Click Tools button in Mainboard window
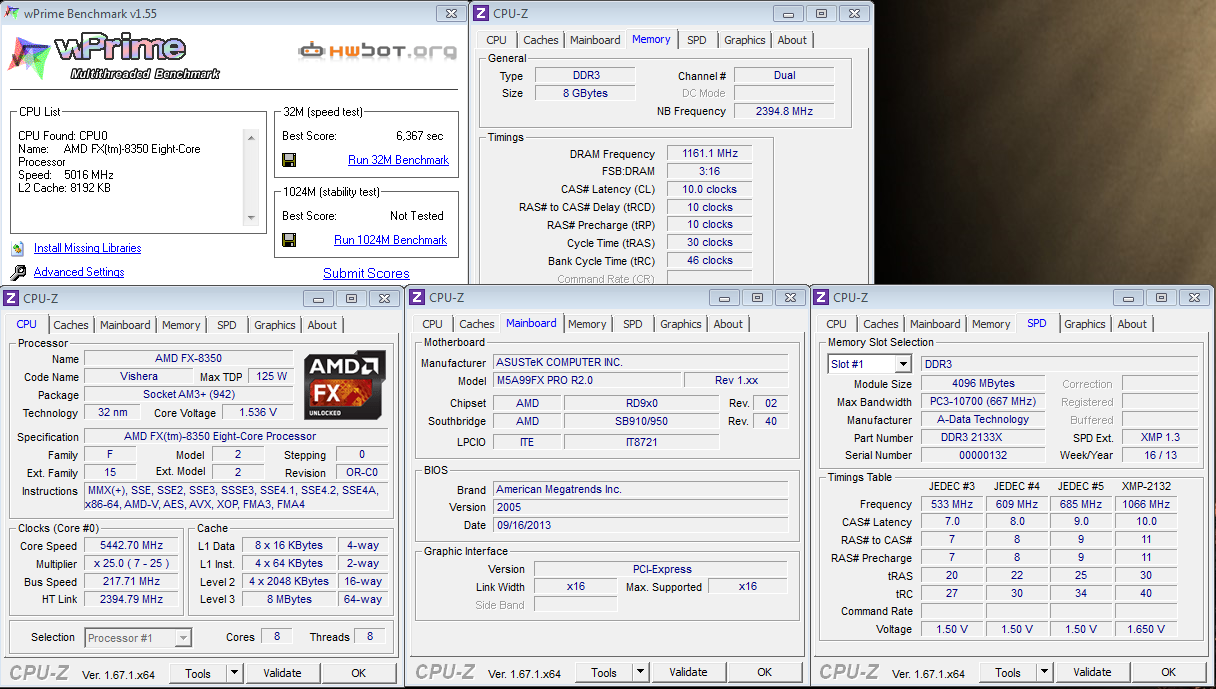Screen dimensions: 1216x689 point(604,672)
